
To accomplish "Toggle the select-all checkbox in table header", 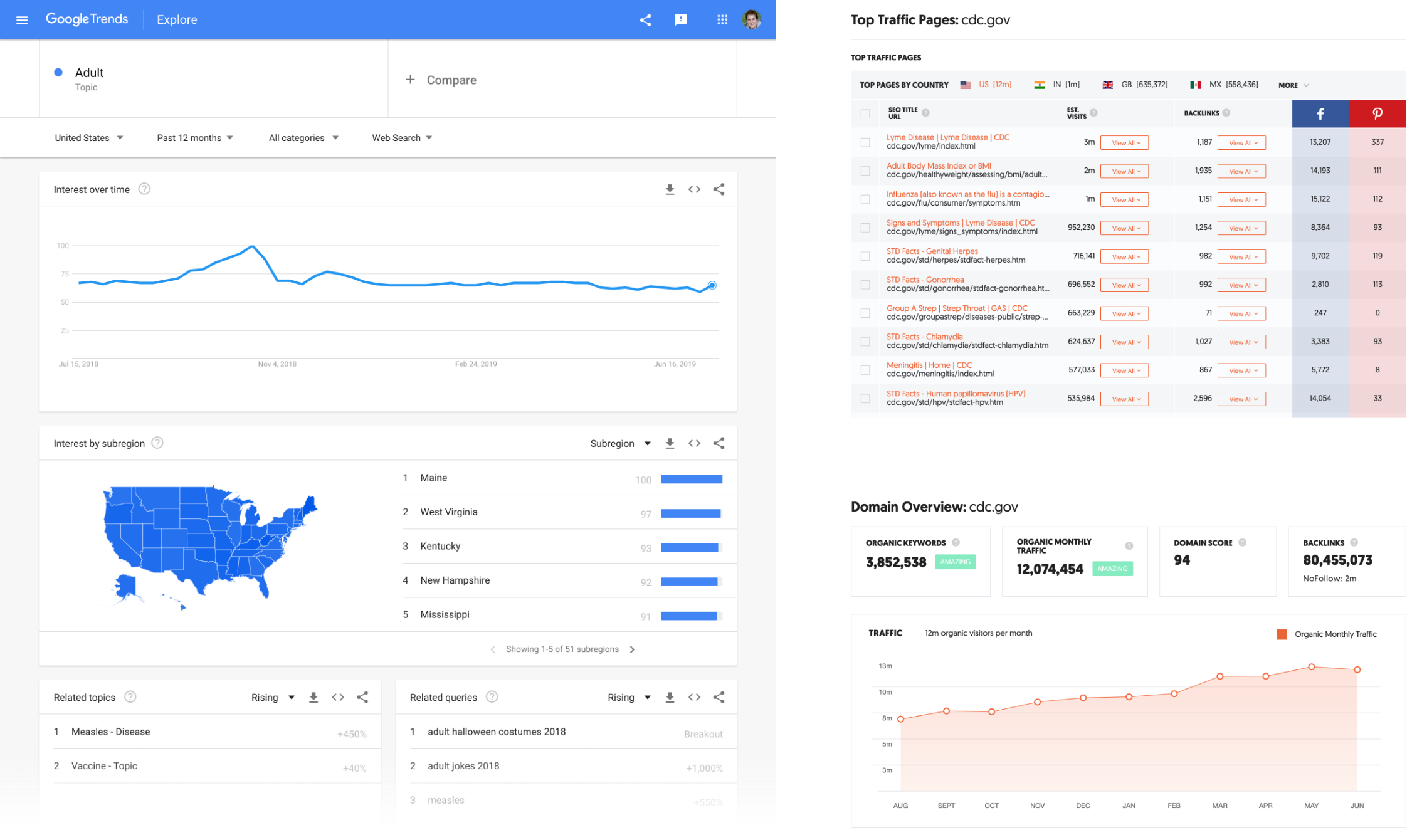I will pyautogui.click(x=865, y=113).
